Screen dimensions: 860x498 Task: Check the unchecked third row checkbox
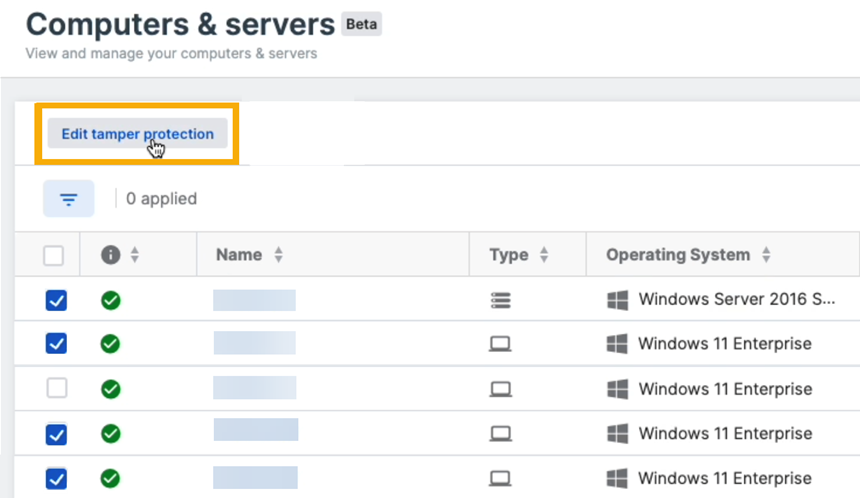pyautogui.click(x=57, y=388)
